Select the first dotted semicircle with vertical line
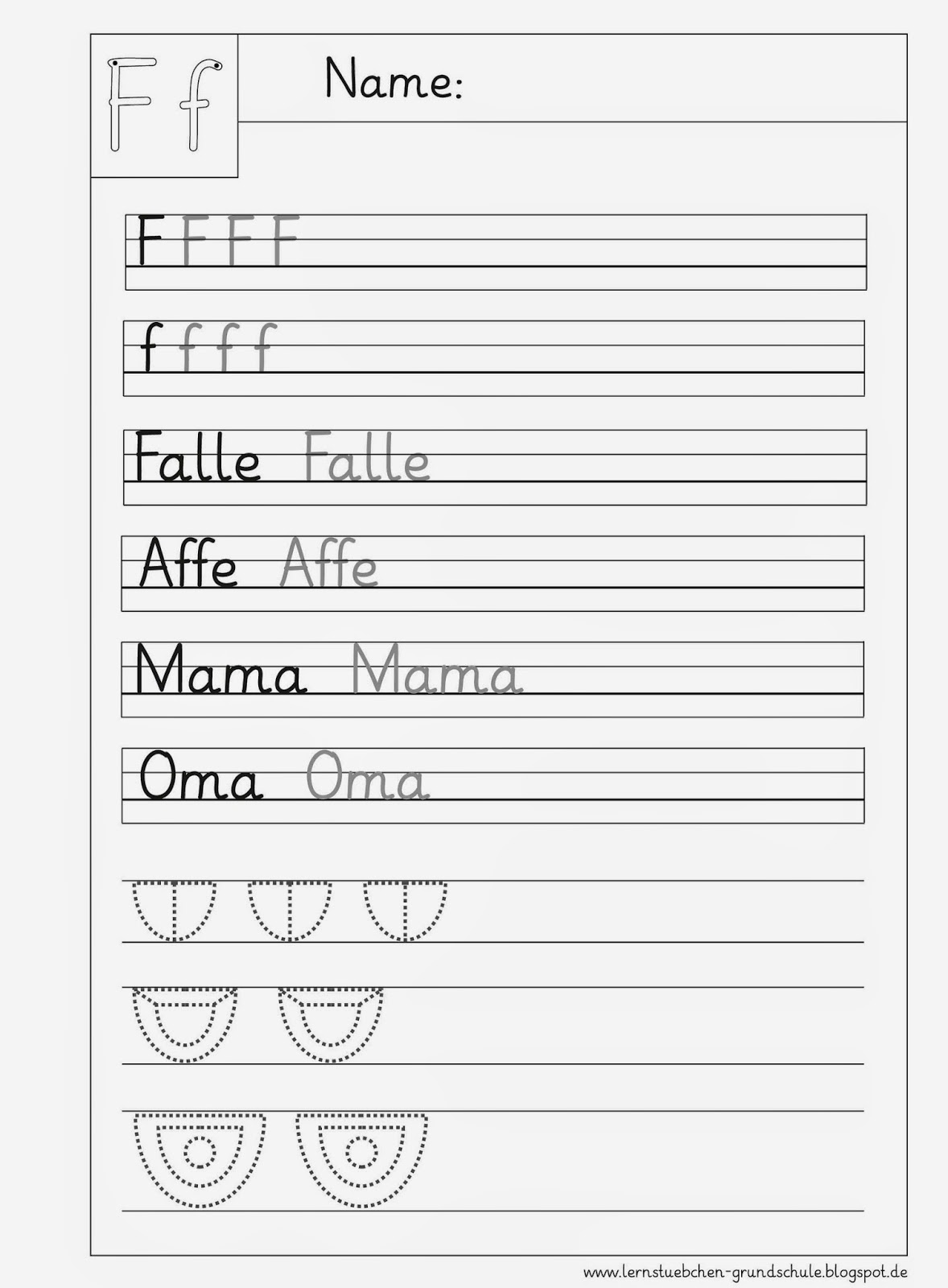The height and width of the screenshot is (1288, 948). (x=173, y=910)
